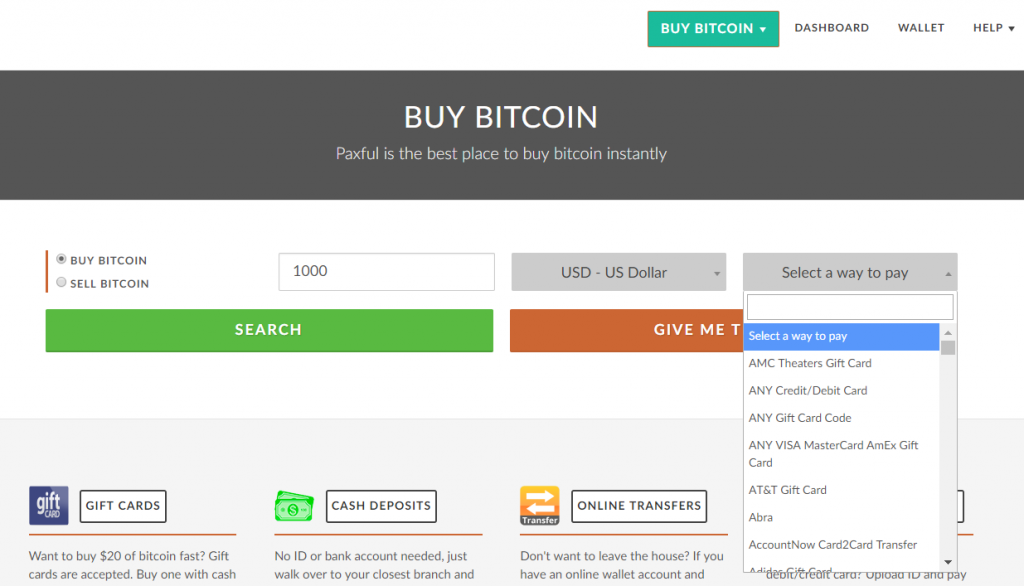
Task: Collapse the Select a way to pay dropdown
Action: [850, 272]
